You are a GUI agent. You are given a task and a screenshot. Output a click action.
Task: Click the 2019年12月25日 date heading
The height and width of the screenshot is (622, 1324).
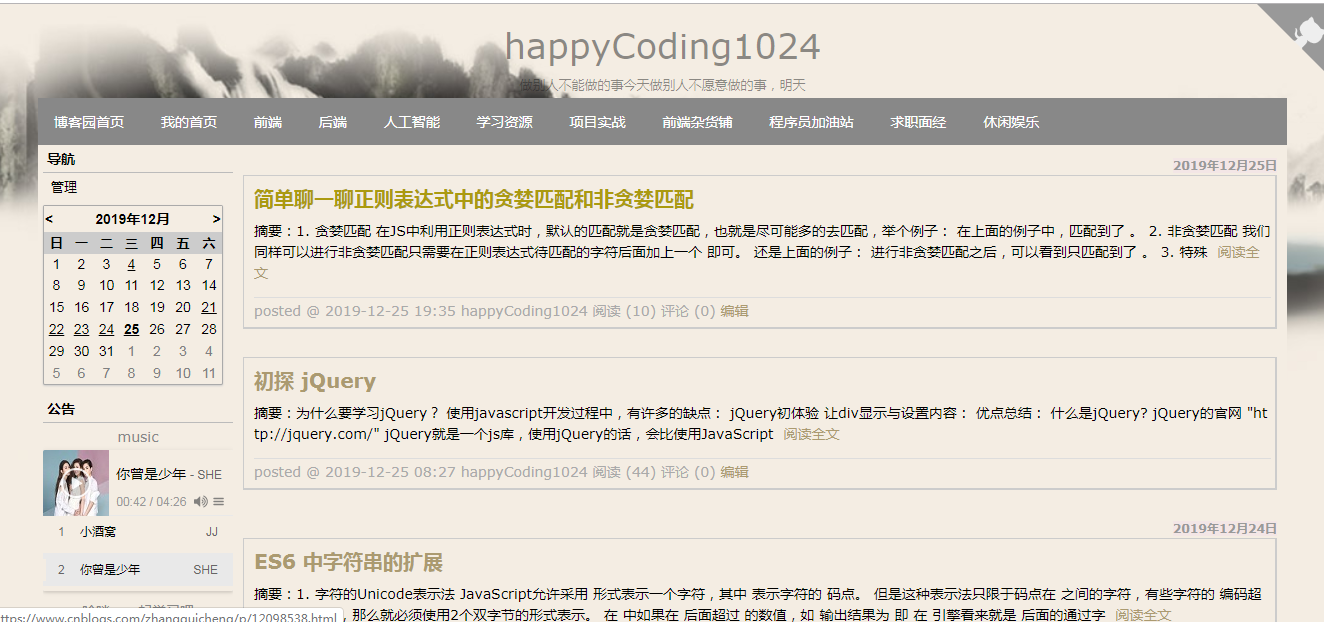click(1225, 165)
